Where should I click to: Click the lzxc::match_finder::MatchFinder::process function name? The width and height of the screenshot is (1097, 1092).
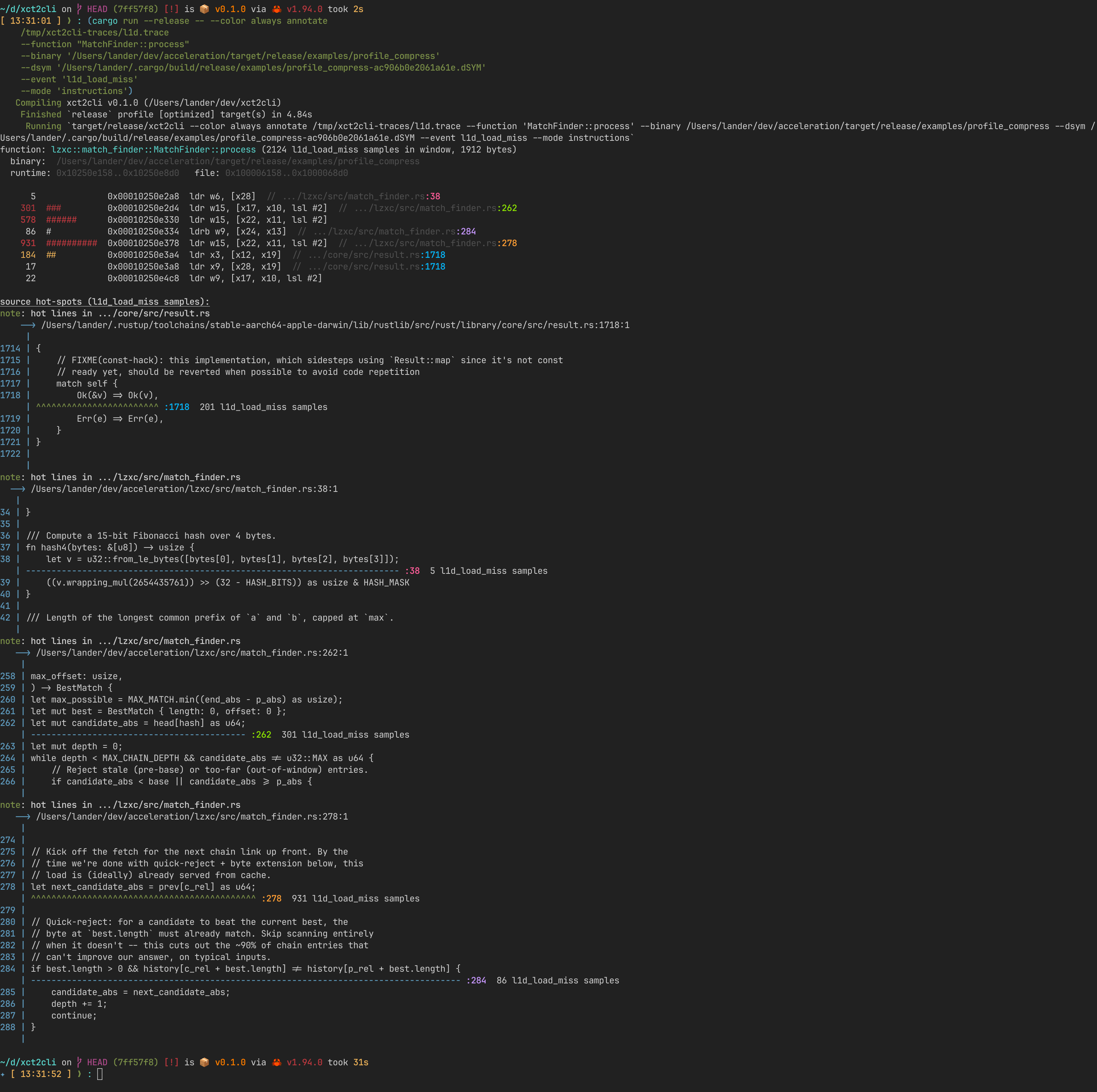point(153,149)
